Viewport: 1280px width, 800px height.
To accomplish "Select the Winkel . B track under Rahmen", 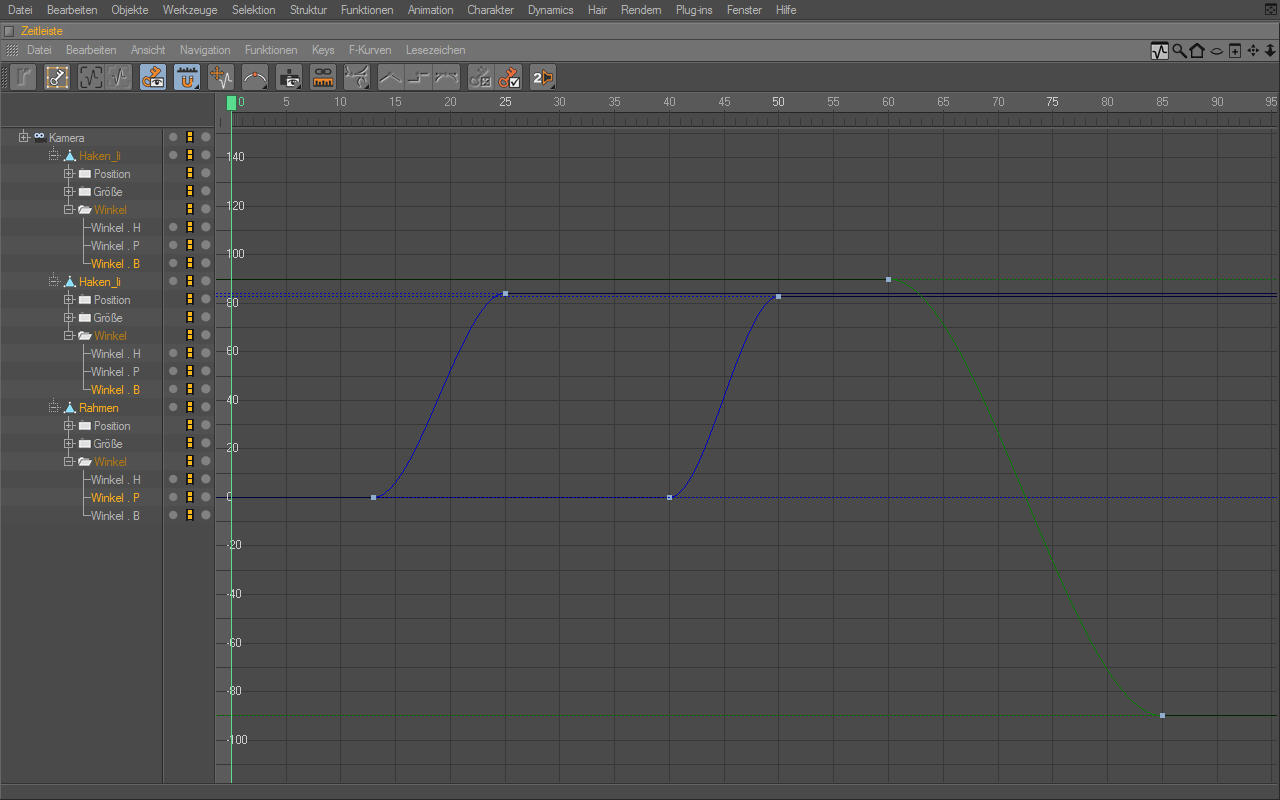I will (115, 516).
